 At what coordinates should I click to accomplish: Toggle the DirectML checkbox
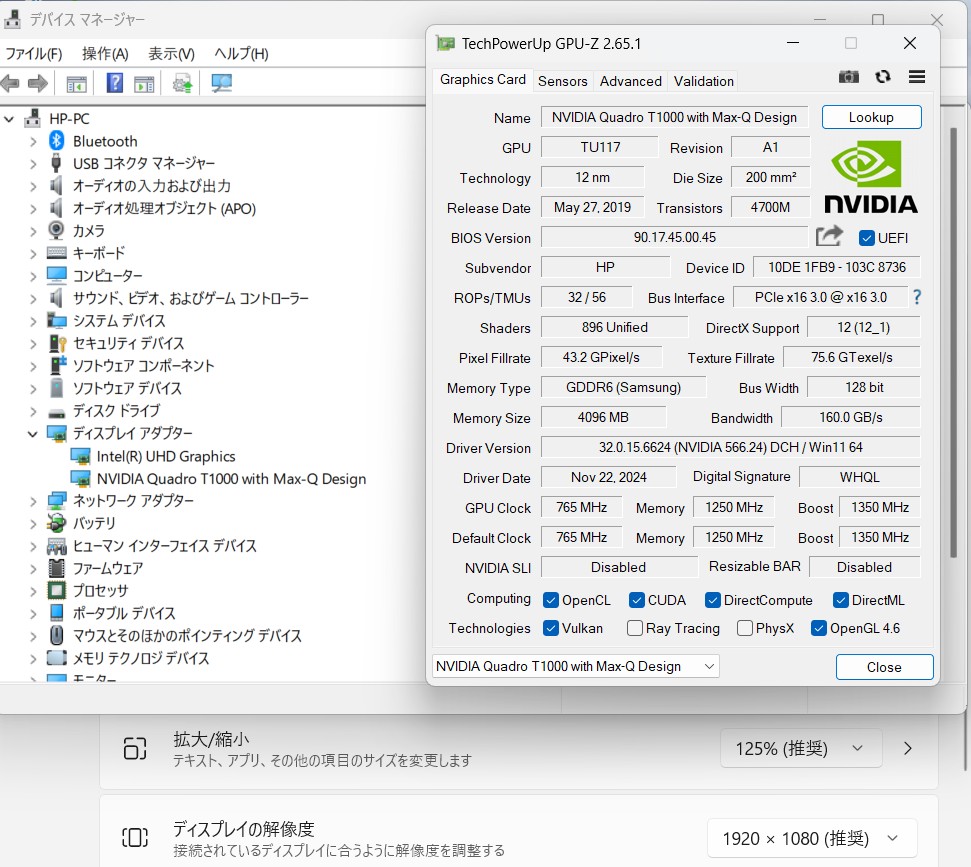point(840,600)
